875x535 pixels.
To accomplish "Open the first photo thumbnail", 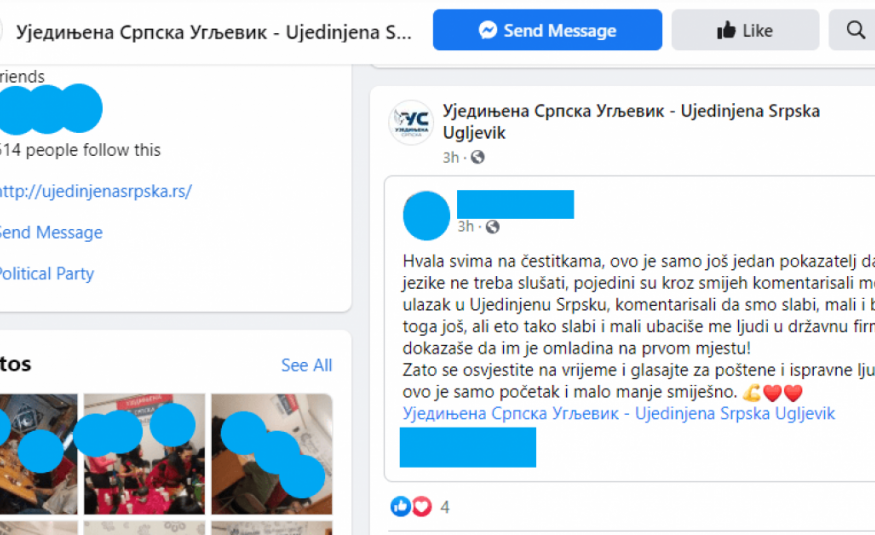I will pos(39,454).
